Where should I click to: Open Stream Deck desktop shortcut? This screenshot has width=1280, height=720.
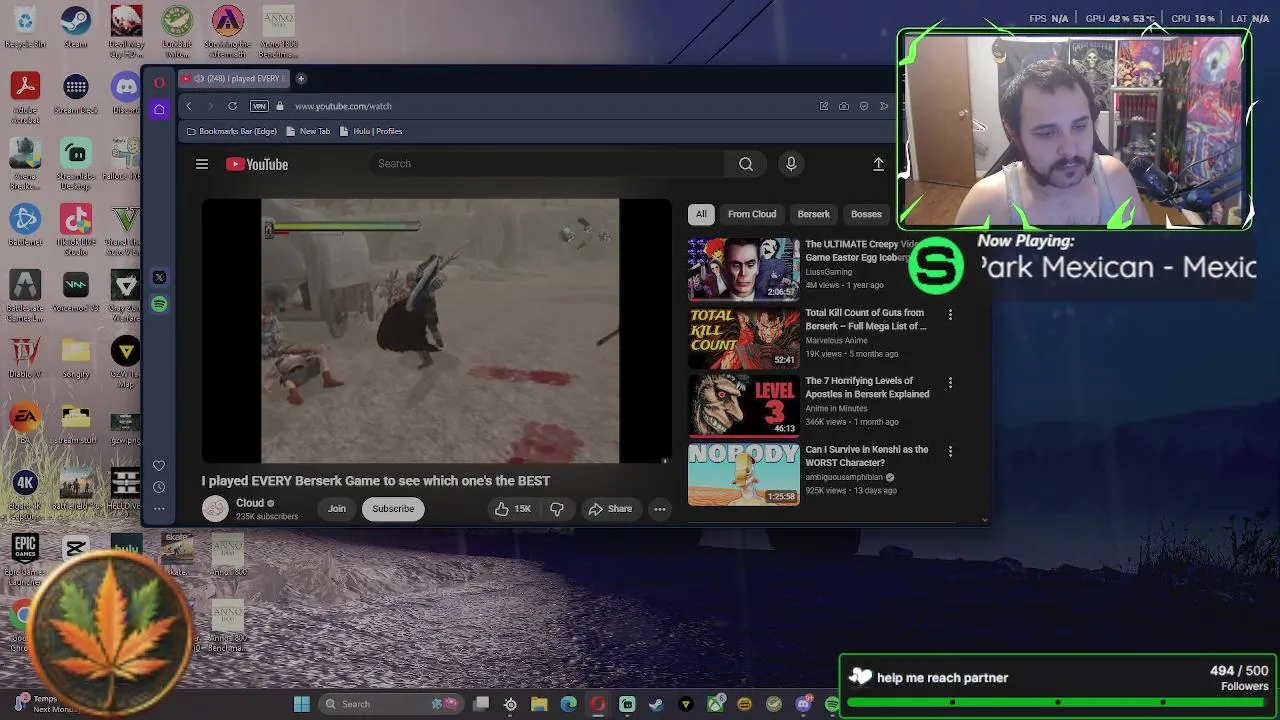click(75, 95)
